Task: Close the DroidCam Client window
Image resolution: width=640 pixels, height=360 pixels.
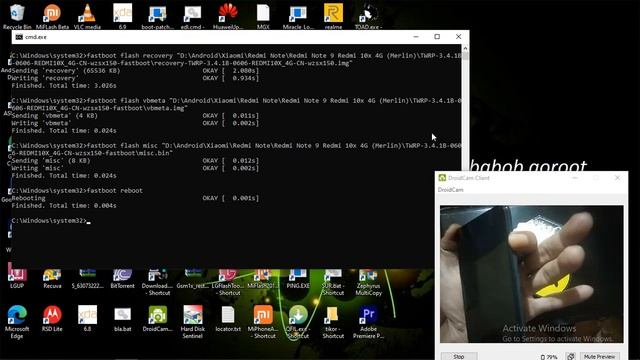Action: pyautogui.click(x=617, y=178)
